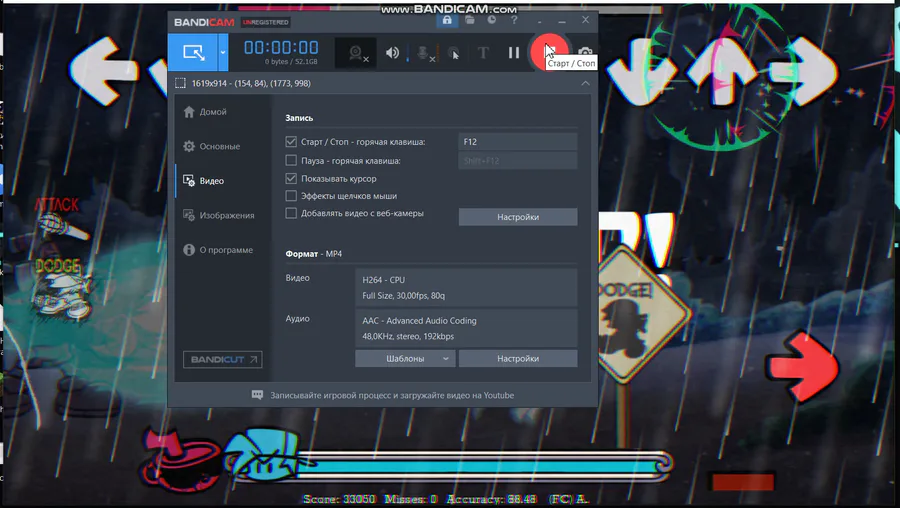900x508 pixels.
Task: Select the screen rectangle recording mode
Action: [x=193, y=53]
